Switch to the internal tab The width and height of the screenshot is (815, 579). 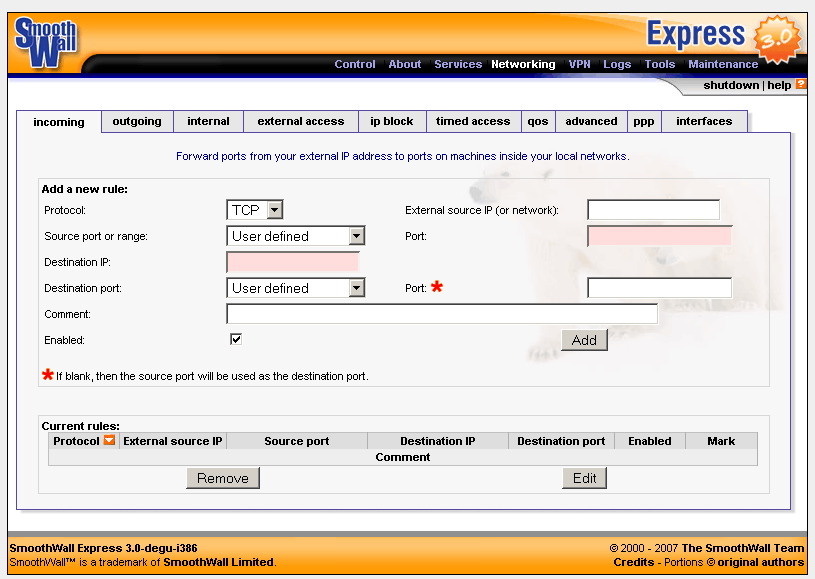point(208,121)
